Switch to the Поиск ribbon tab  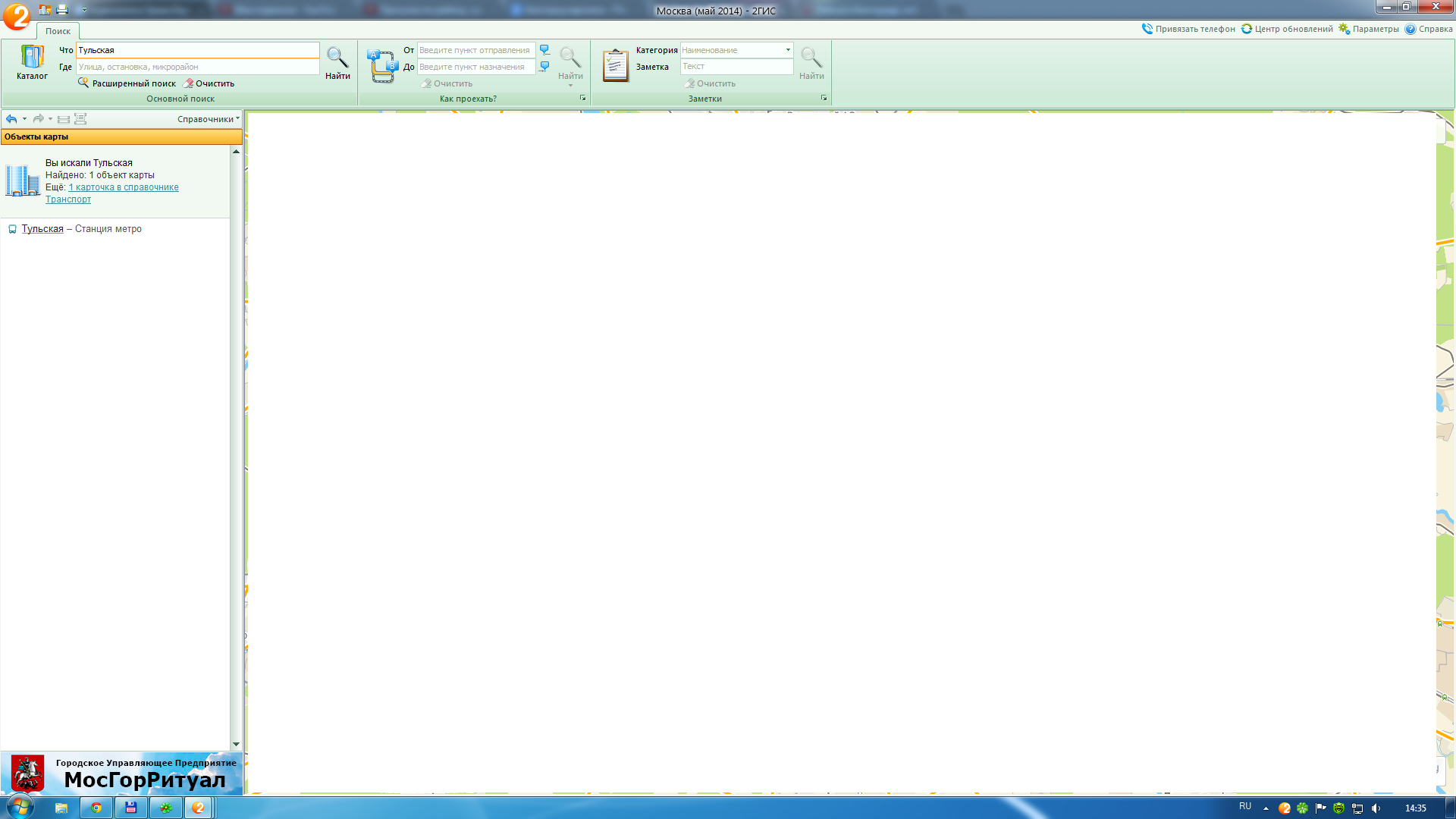[x=58, y=31]
